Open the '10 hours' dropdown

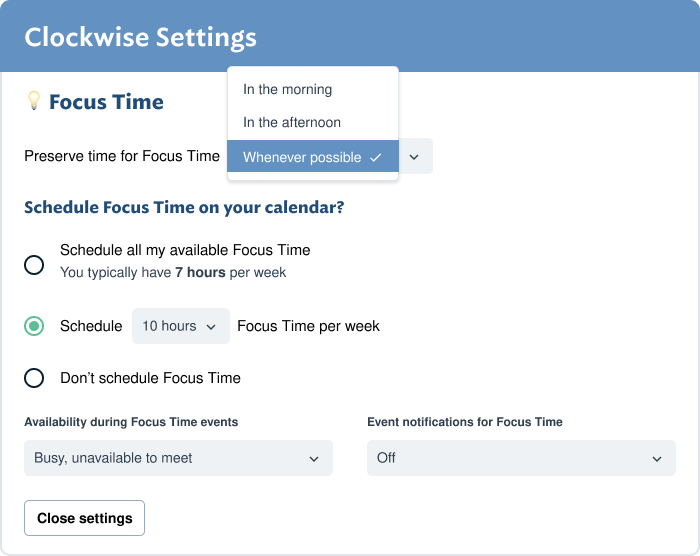pos(181,326)
